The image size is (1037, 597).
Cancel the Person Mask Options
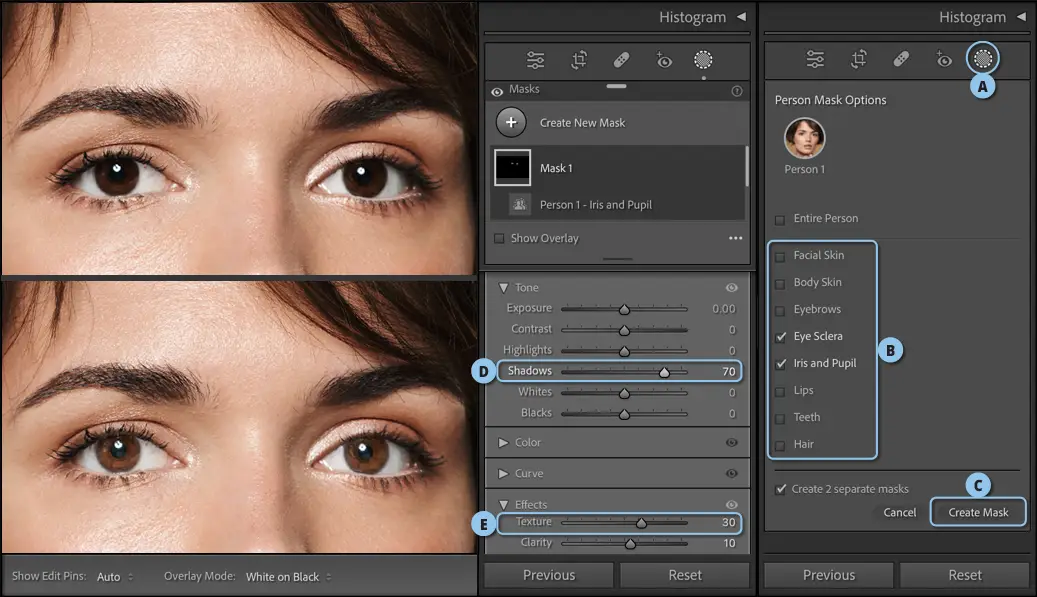coord(899,512)
